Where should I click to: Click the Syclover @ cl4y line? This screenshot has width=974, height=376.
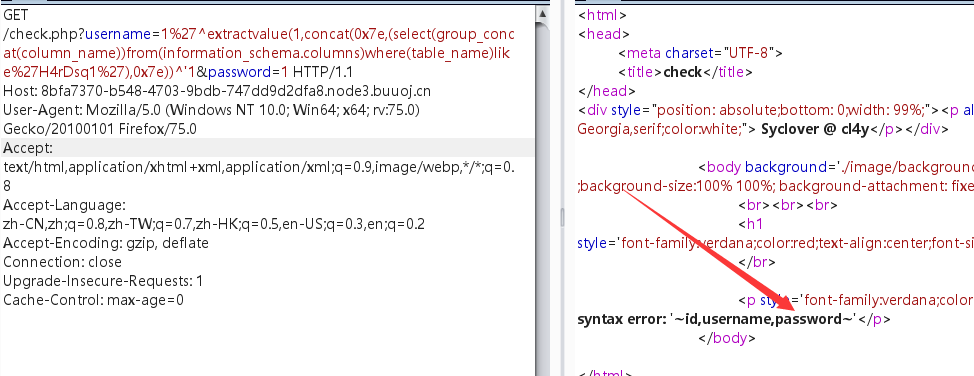coord(763,129)
